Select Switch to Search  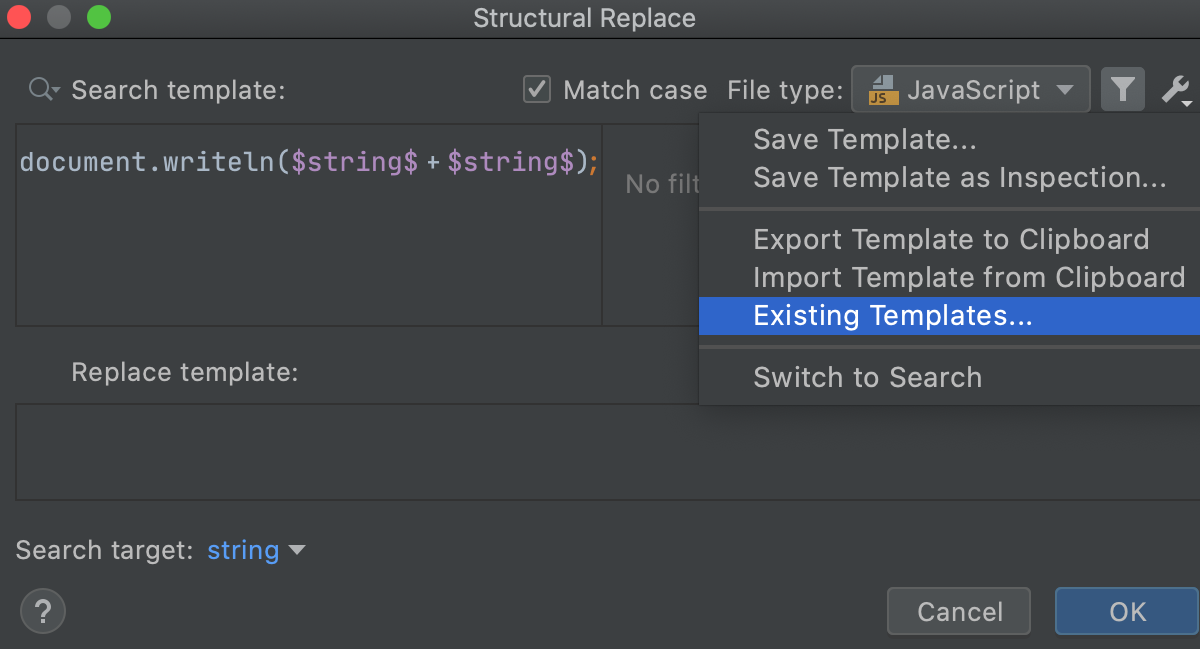(x=866, y=377)
